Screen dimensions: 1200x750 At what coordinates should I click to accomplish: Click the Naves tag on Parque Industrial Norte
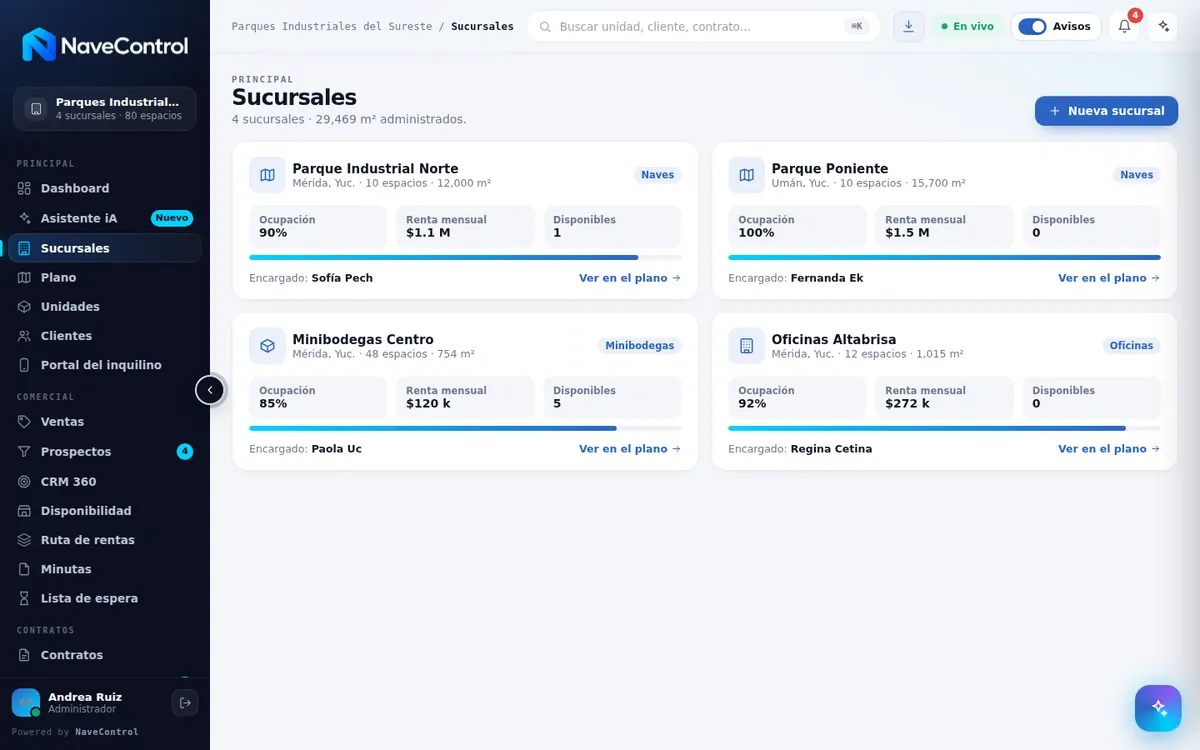click(x=657, y=175)
